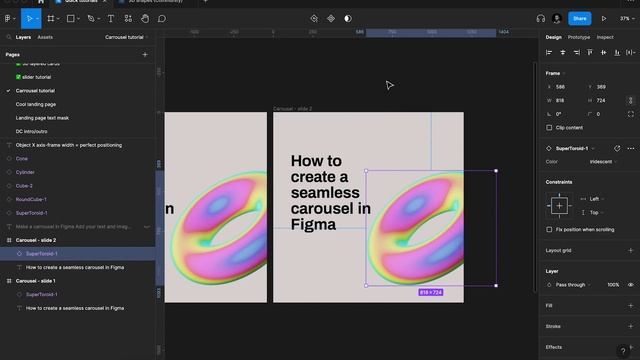Click the Create component icon in the toolbar
Screen dimensions: 640x360
(x=331, y=18)
